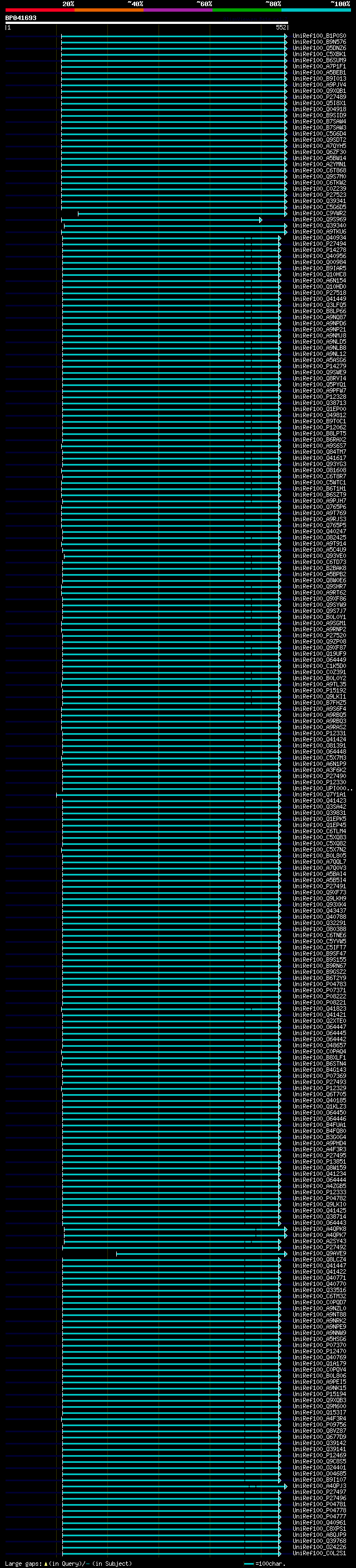Image resolution: width=356 pixels, height=1568 pixels.
Task: Select hit label UniRef100_Q40934
Action: tap(319, 238)
